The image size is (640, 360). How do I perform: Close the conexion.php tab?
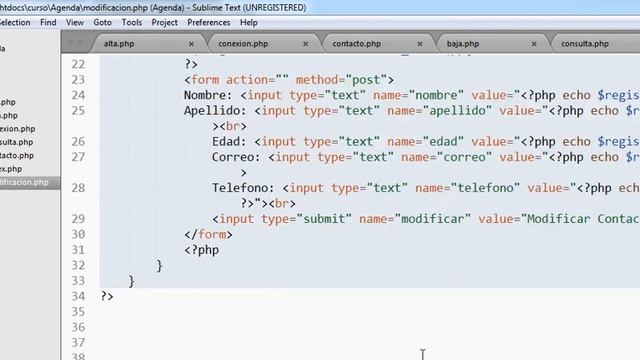point(305,44)
